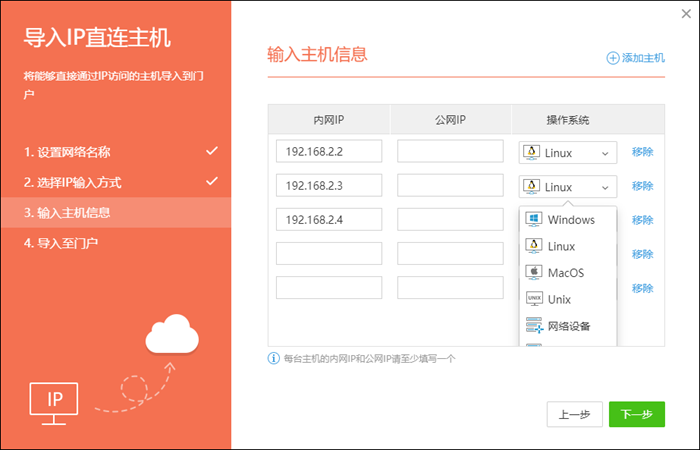This screenshot has height=450, width=700.
Task: Click the 下一步 green button
Action: (636, 414)
